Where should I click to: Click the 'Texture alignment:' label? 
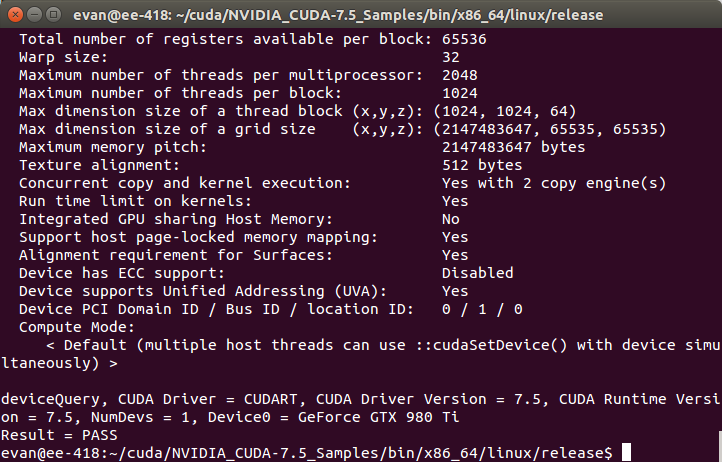click(x=95, y=165)
